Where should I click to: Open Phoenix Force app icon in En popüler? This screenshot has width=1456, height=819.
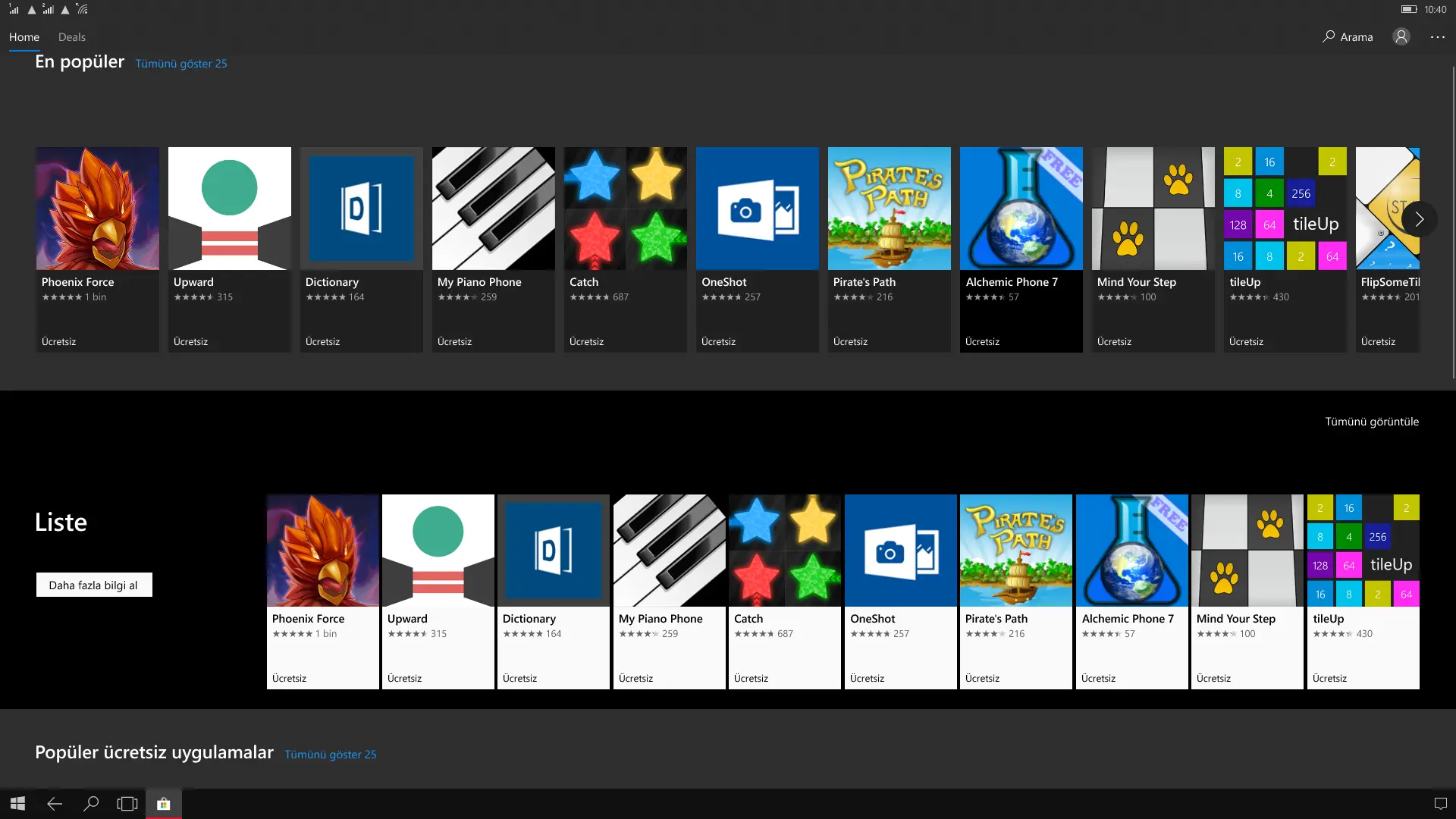(98, 209)
